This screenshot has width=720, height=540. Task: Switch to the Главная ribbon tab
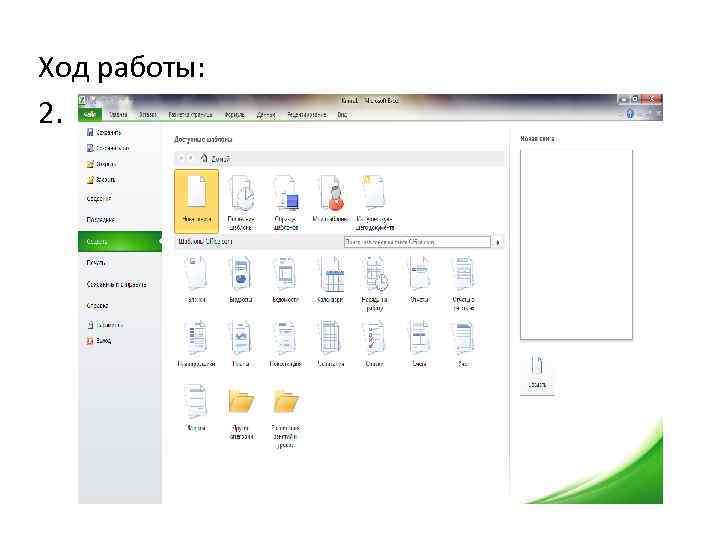point(118,114)
